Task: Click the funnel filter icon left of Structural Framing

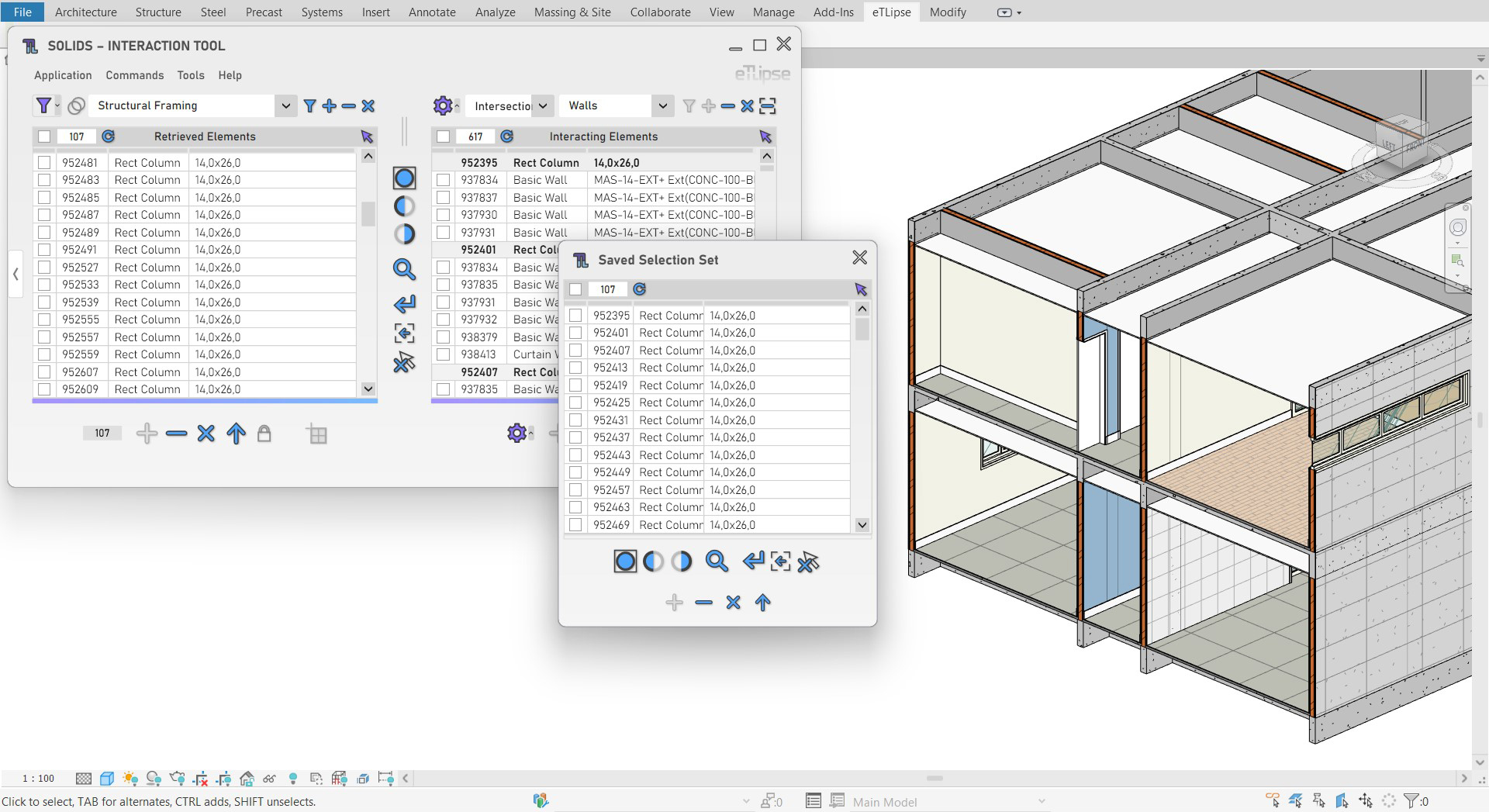Action: coord(44,105)
